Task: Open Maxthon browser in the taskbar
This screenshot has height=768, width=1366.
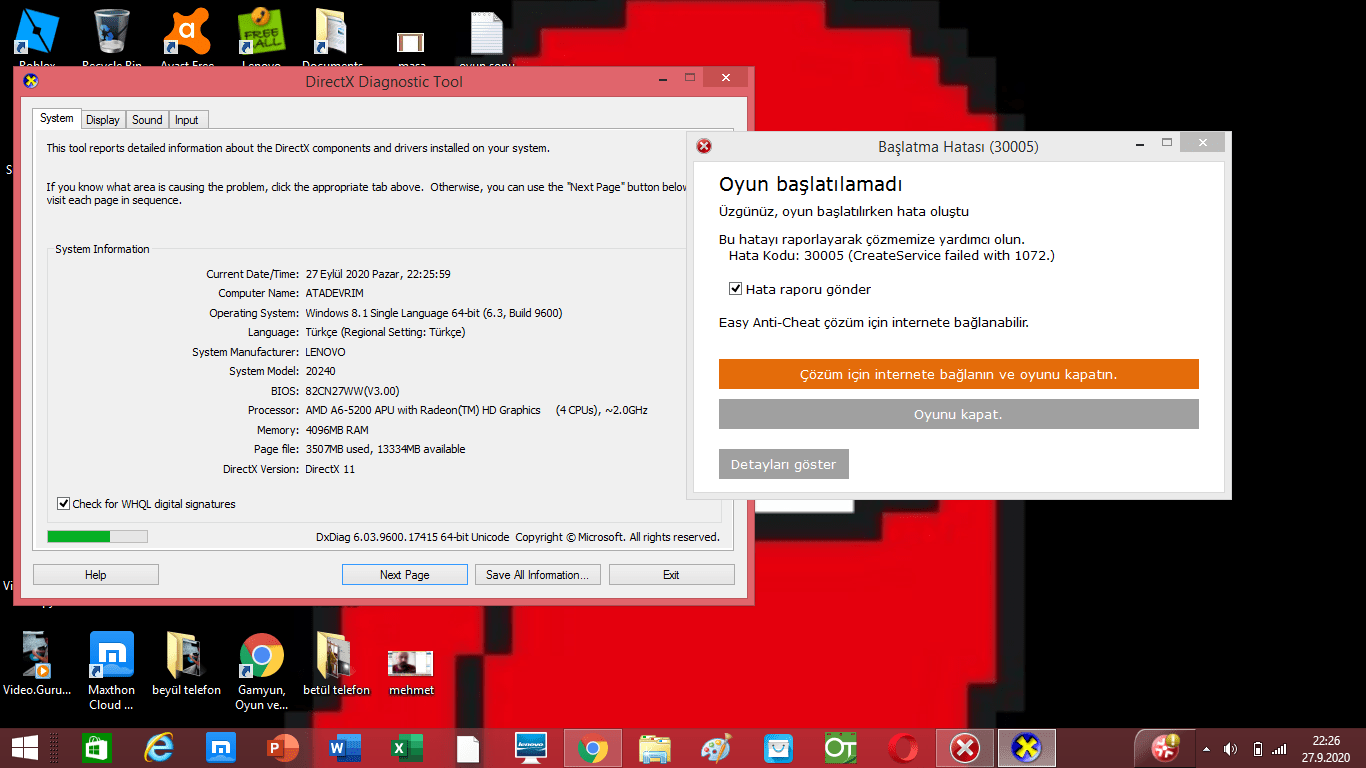Action: point(219,748)
